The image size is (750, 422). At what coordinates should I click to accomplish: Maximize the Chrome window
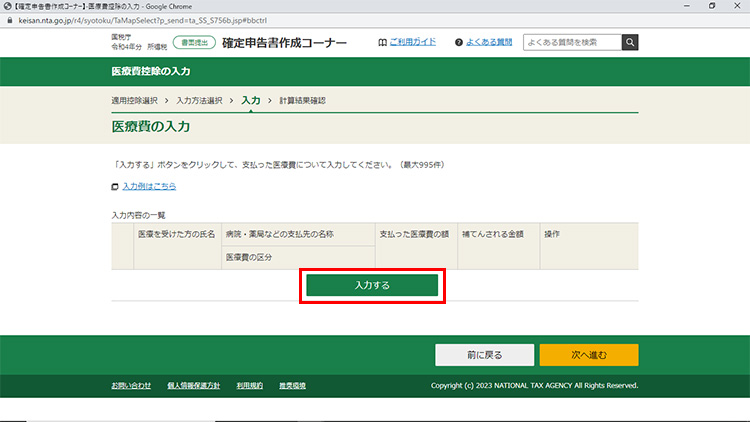point(711,6)
